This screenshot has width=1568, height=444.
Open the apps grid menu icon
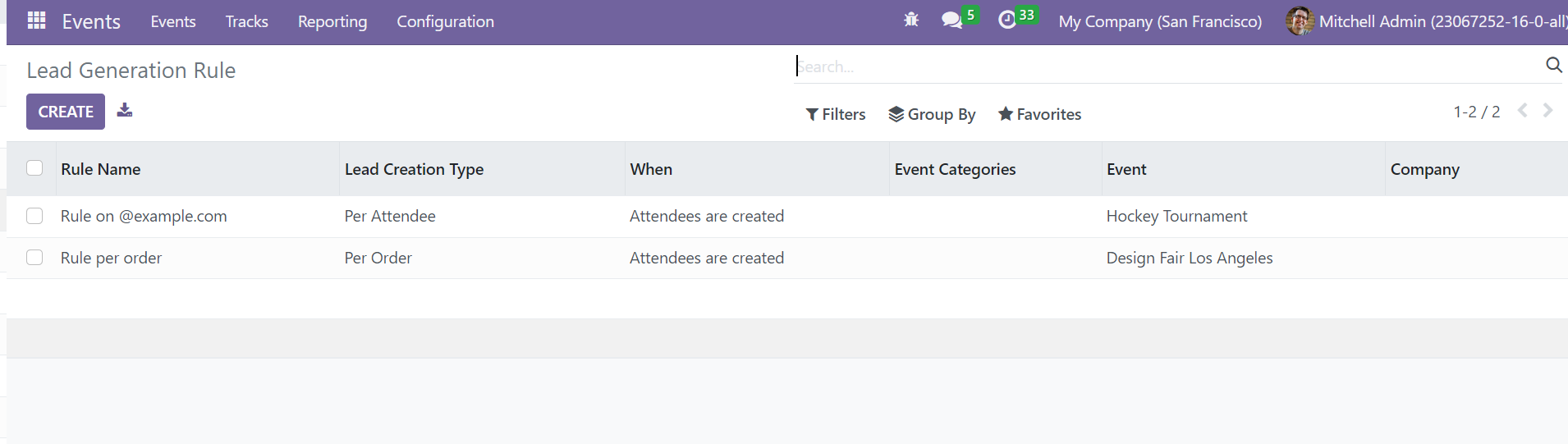[36, 21]
